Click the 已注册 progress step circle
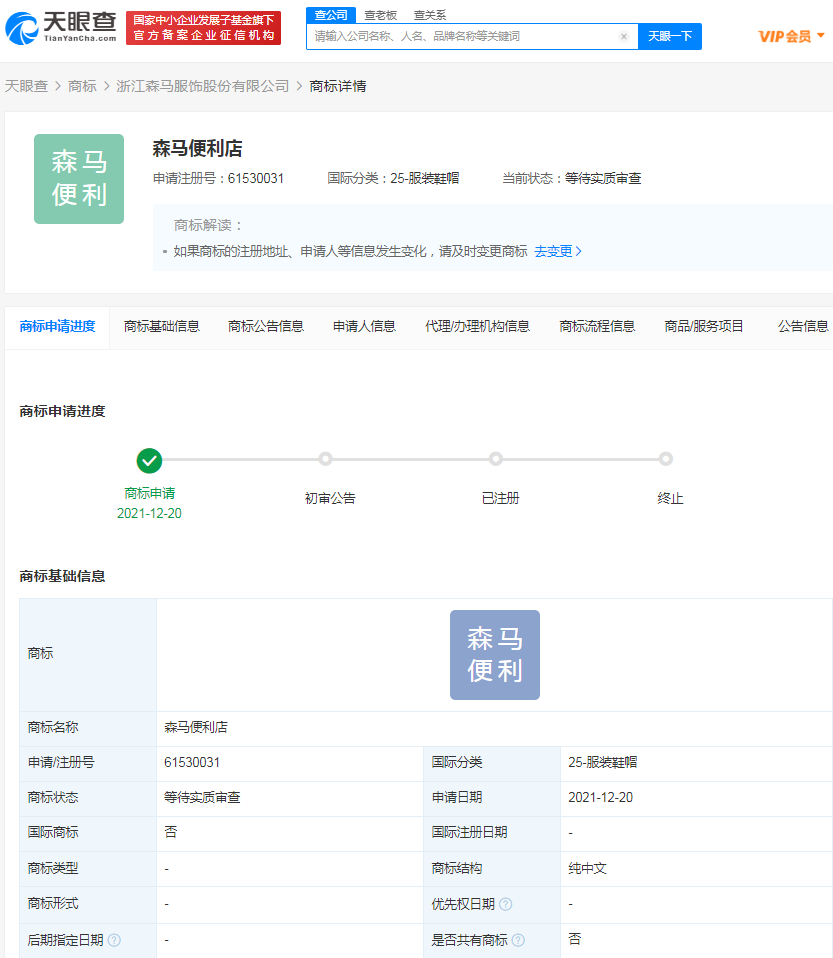Screen dimensions: 833x958 496,459
